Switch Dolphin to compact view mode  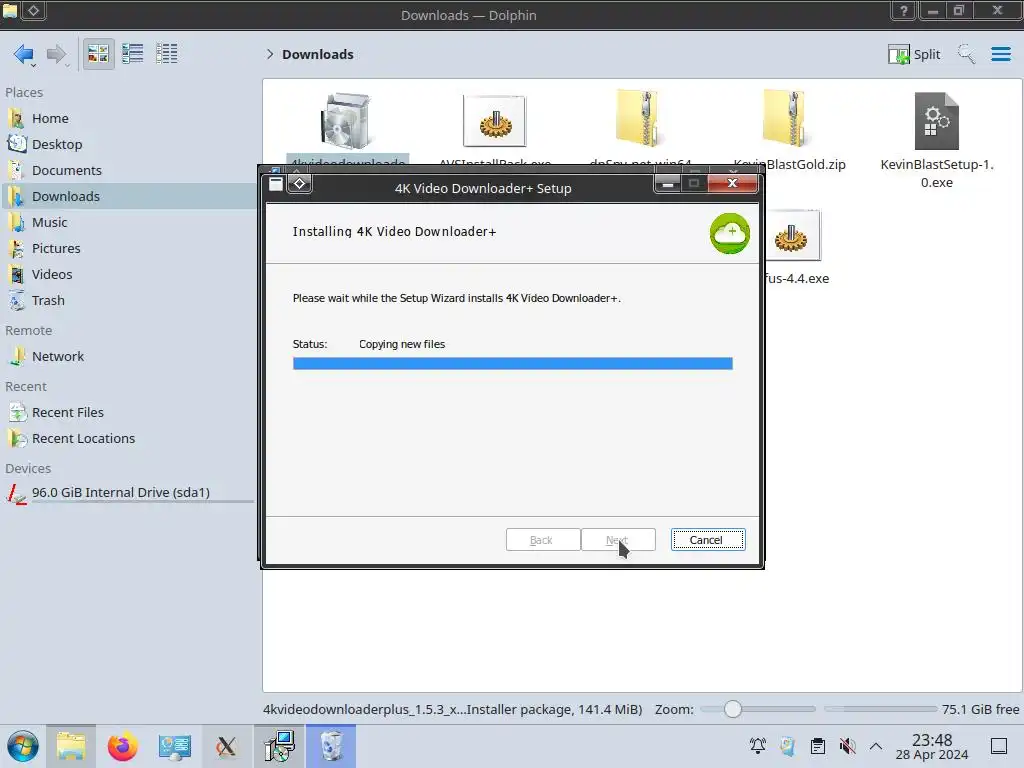point(133,54)
